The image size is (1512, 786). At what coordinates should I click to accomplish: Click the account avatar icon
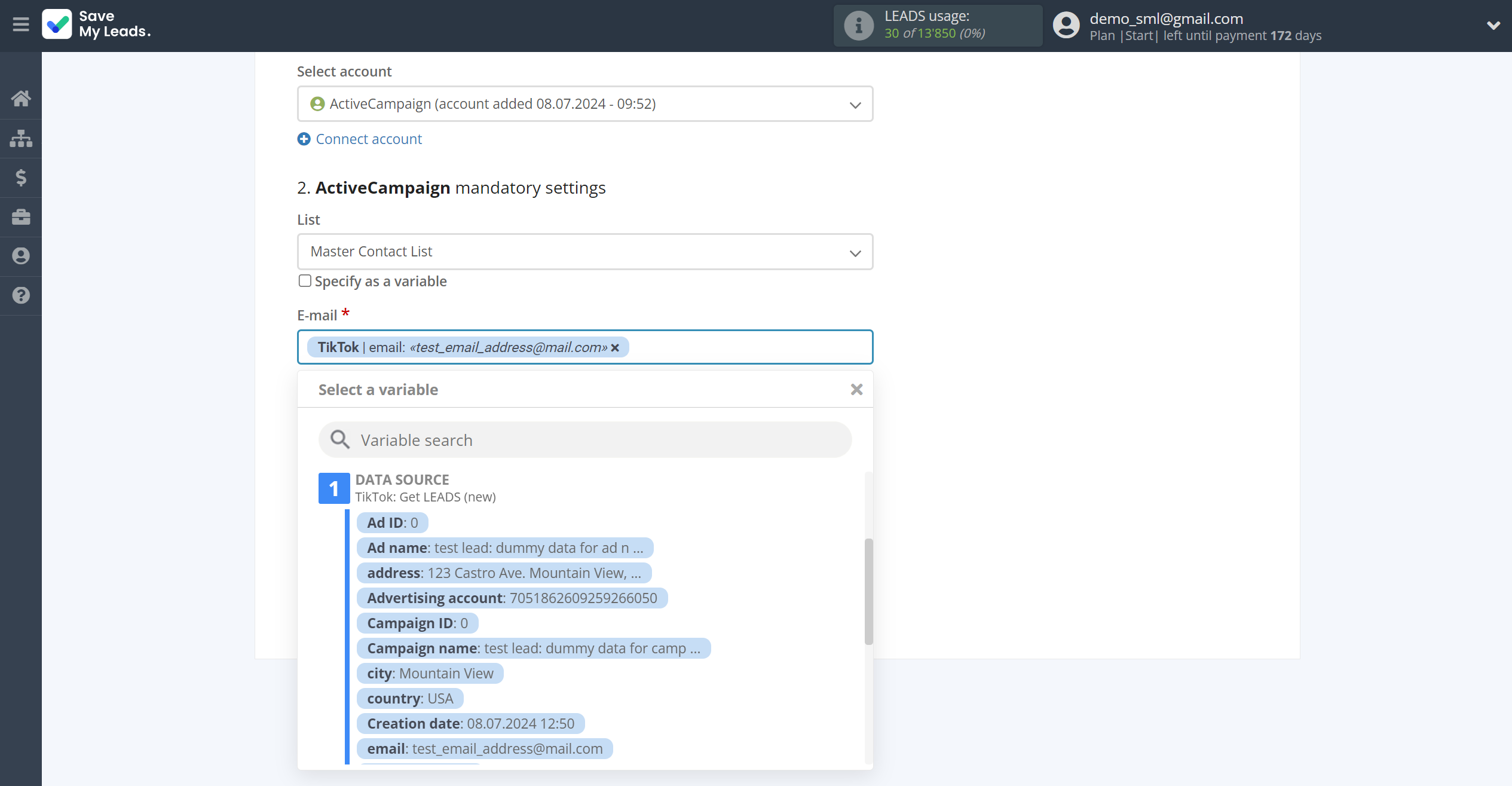tap(1066, 26)
